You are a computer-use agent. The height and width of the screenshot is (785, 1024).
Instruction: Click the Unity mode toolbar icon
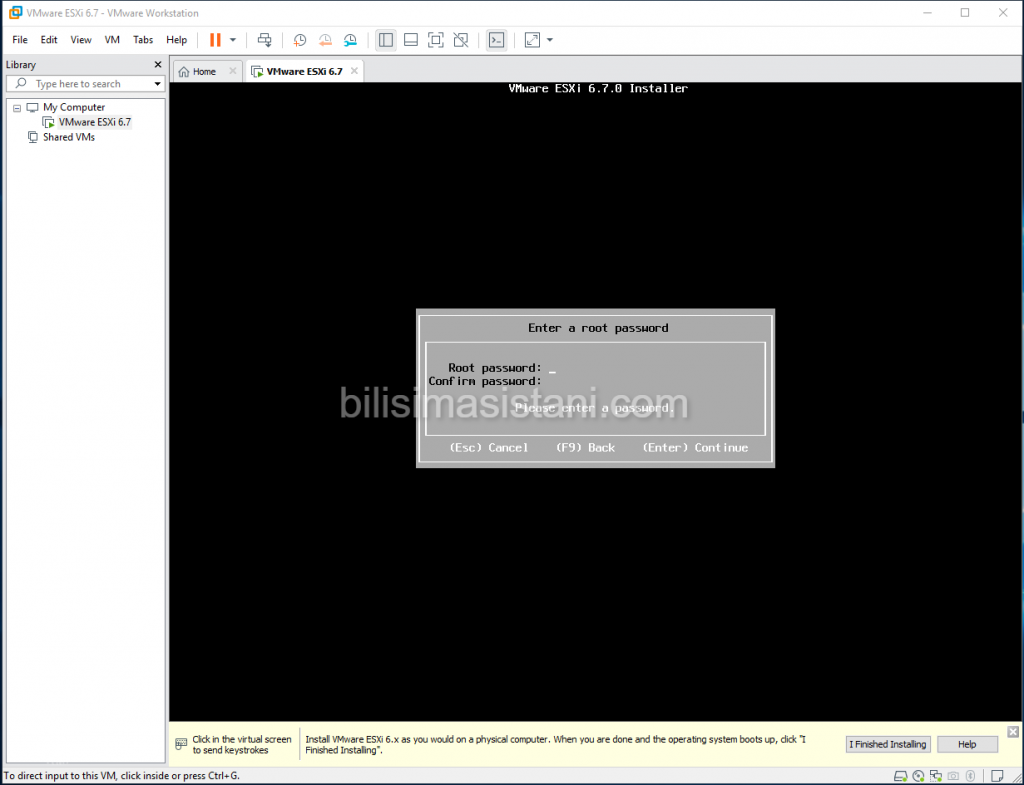[461, 40]
